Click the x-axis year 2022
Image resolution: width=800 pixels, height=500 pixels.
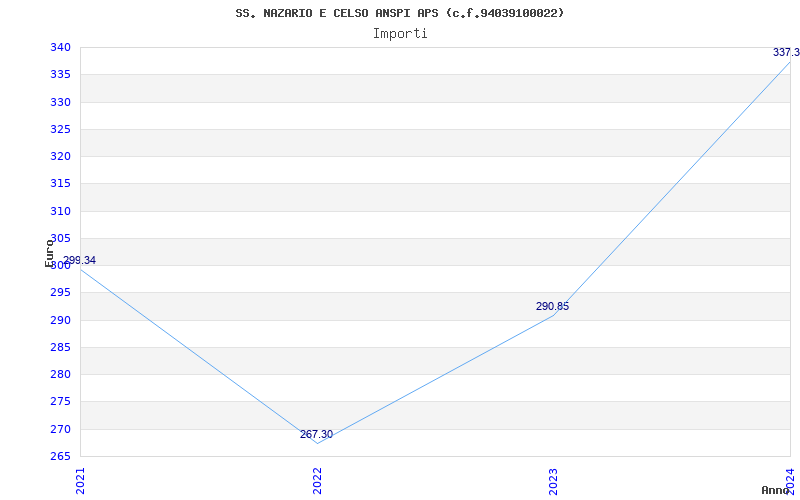pos(317,481)
